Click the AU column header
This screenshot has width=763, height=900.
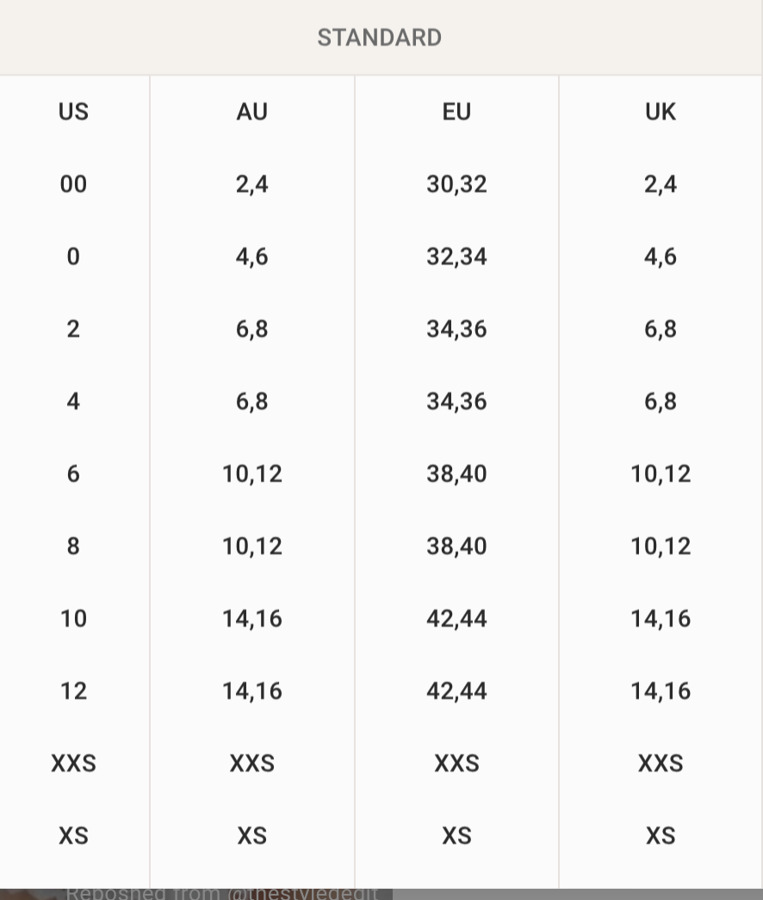pos(252,111)
